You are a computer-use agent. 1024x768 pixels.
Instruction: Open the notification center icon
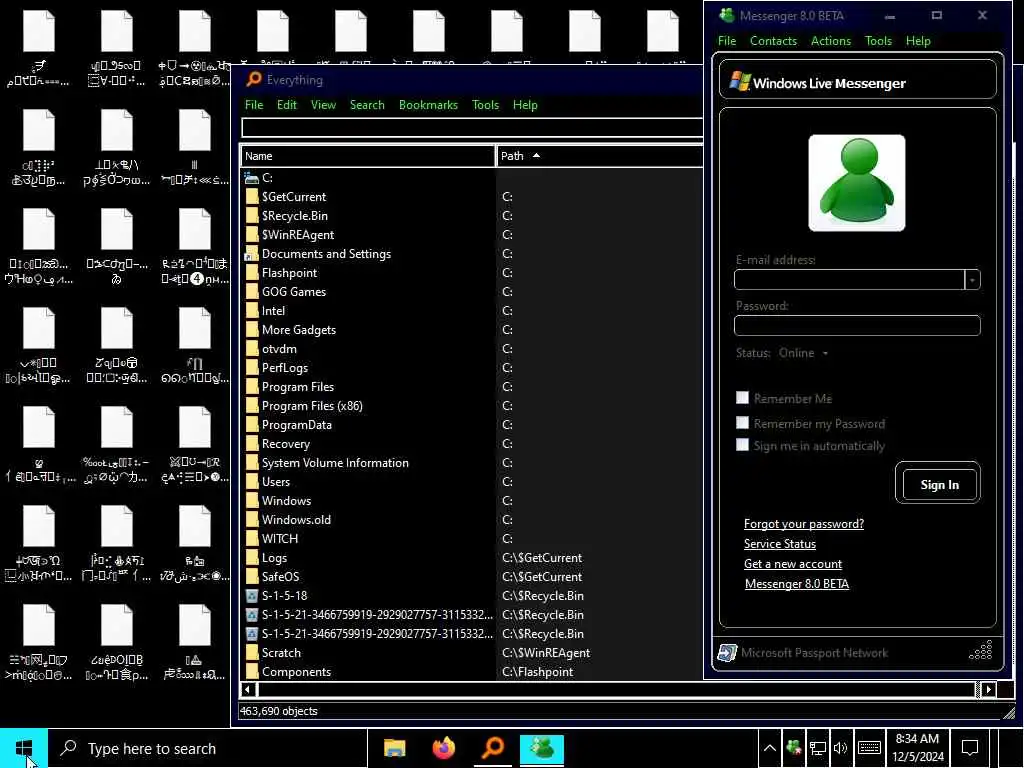pyautogui.click(x=970, y=748)
